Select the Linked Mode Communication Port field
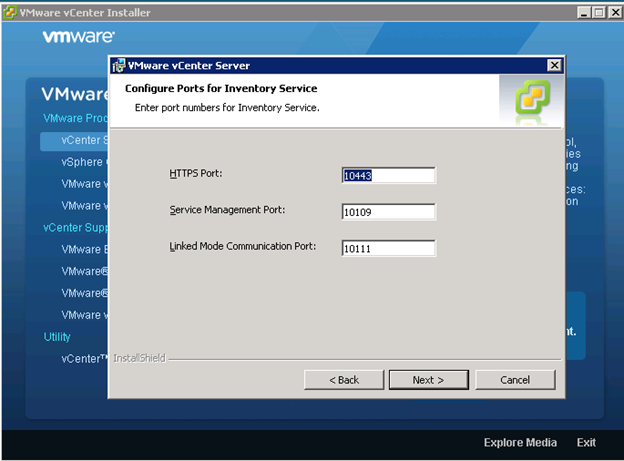 [388, 248]
